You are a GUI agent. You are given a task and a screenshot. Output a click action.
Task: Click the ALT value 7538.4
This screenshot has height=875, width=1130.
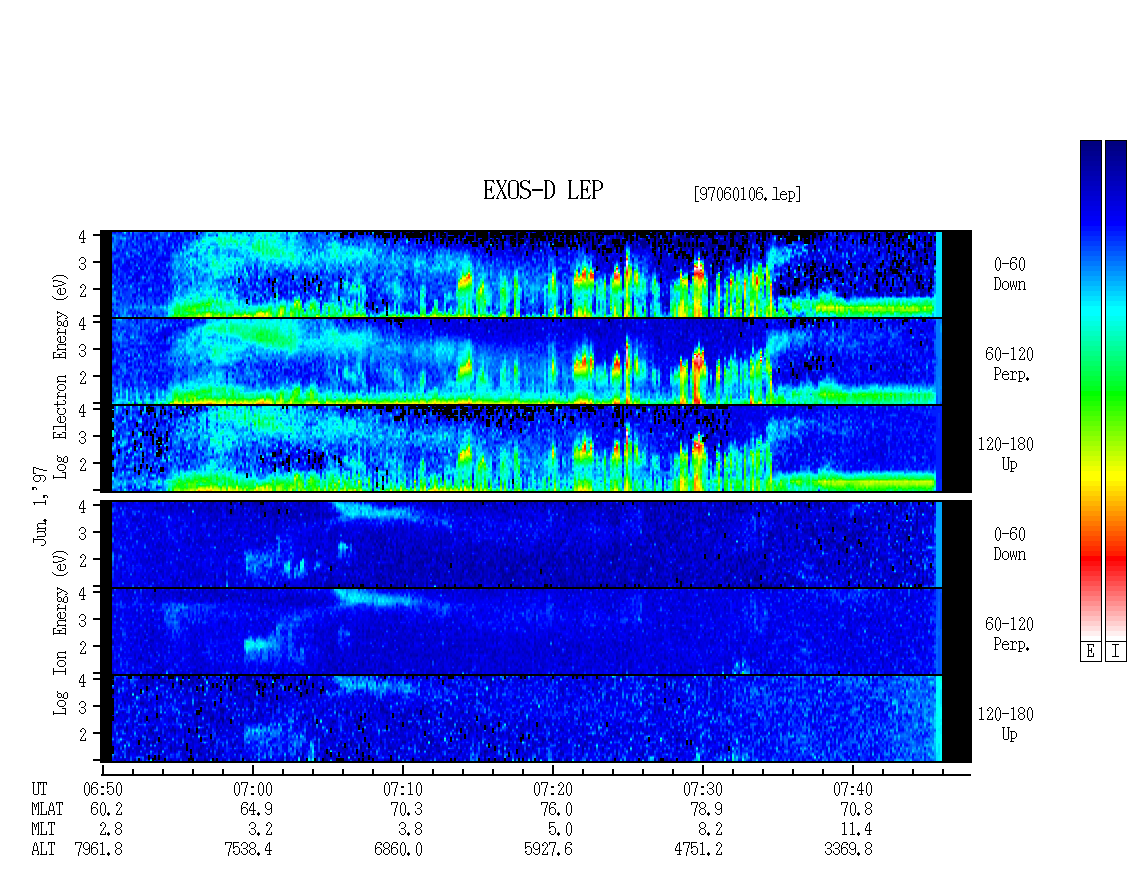click(249, 850)
